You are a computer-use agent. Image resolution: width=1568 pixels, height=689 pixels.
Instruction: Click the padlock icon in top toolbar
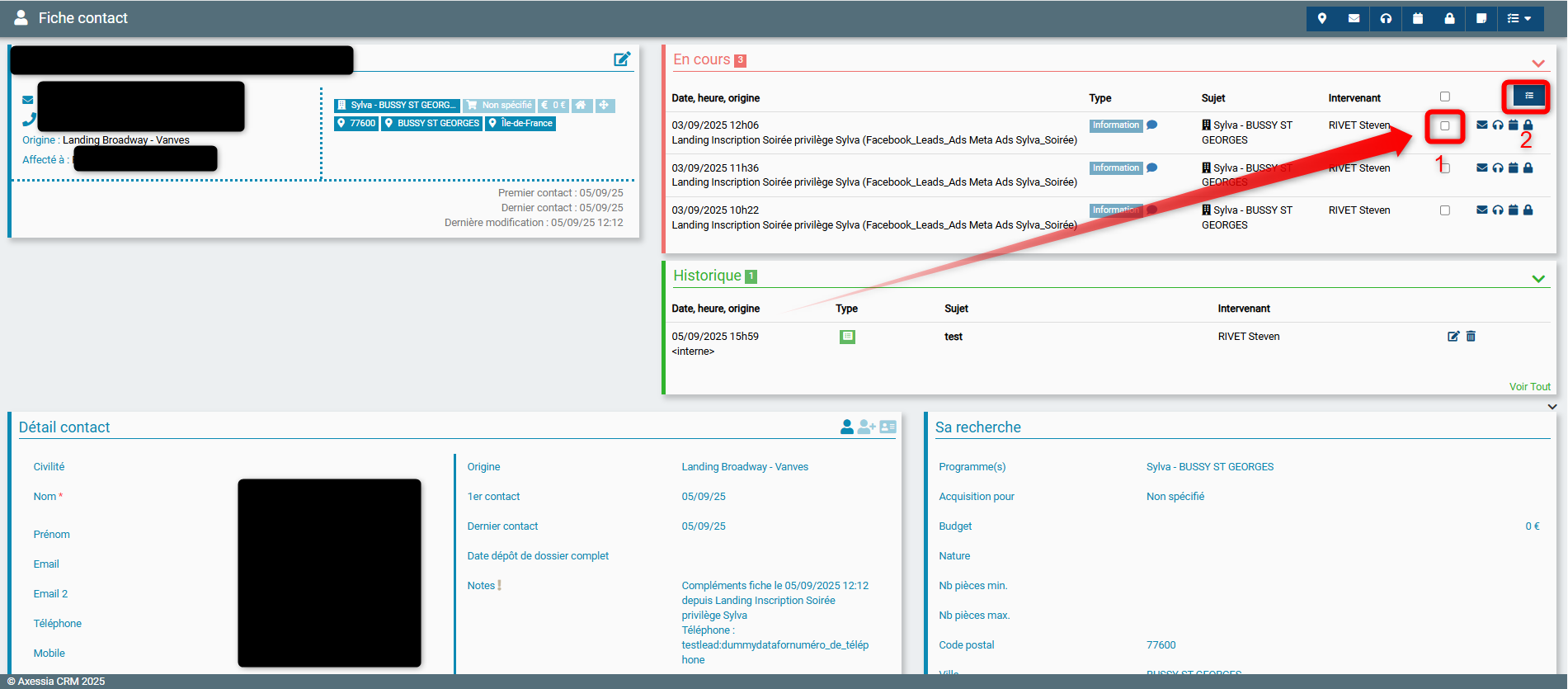pyautogui.click(x=1449, y=18)
